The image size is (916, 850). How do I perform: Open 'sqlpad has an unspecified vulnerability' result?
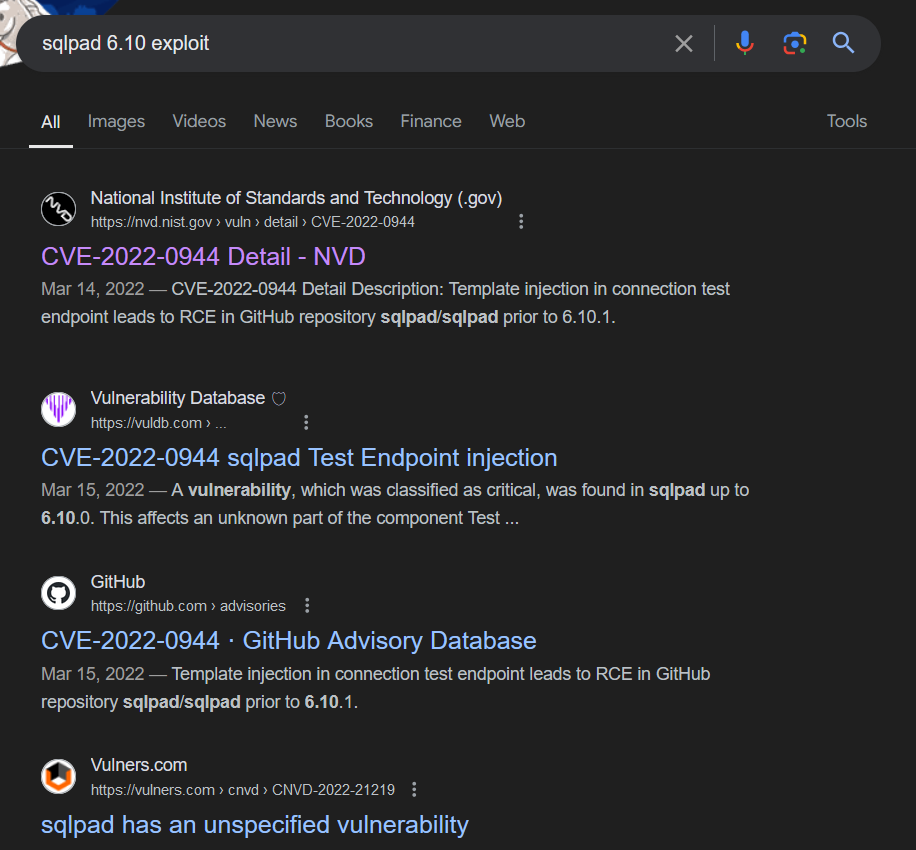click(255, 825)
